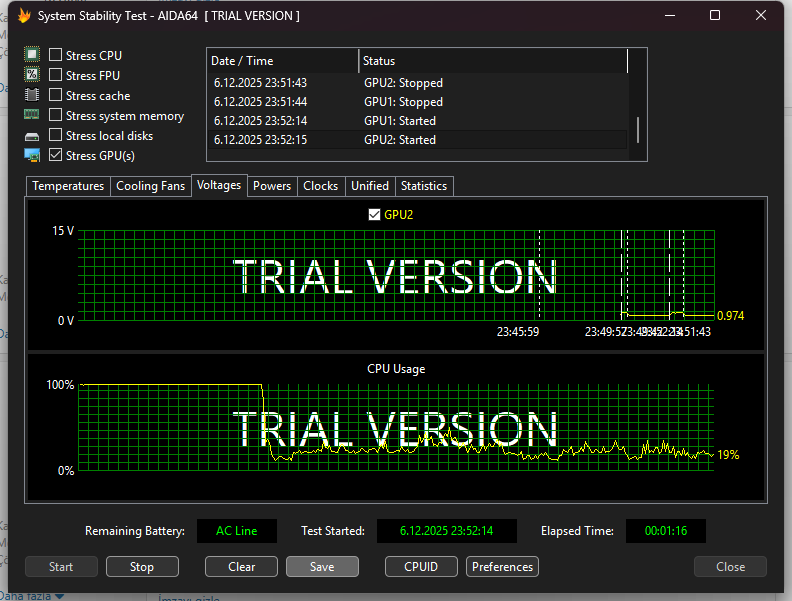Show the Statistics tab
Viewport: 792px width, 601px height.
(x=424, y=186)
